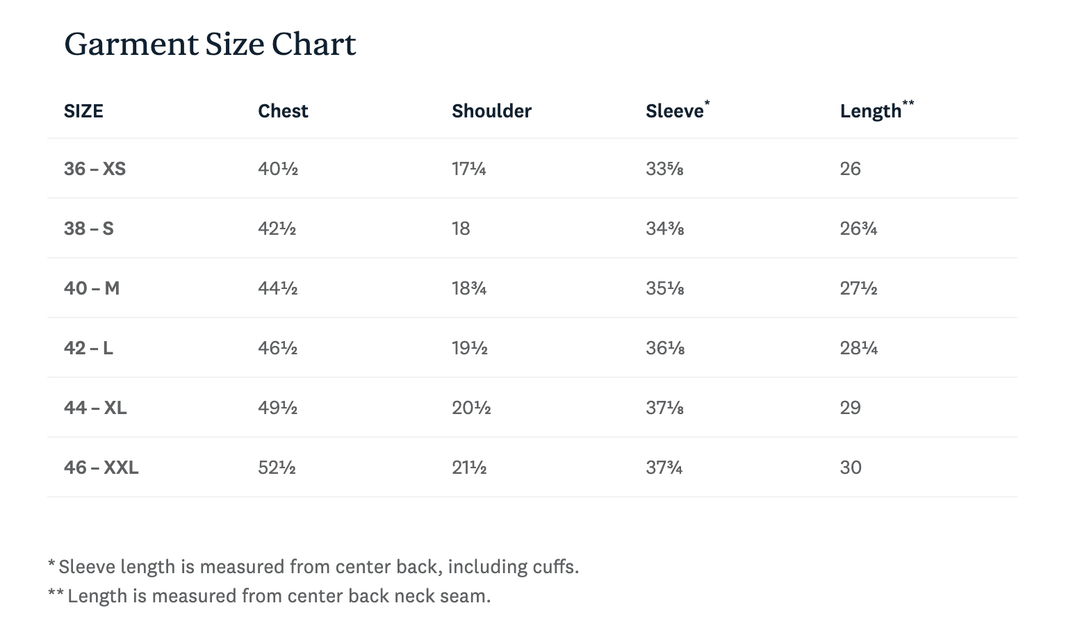
Task: Select the Length value for size XXL
Action: [850, 467]
